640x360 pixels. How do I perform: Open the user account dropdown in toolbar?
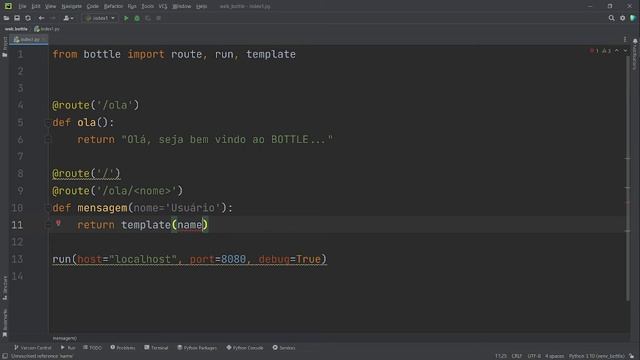tap(68, 18)
